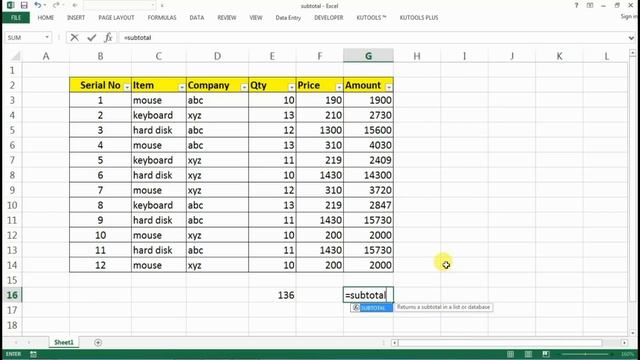Open the Data Entry tab
Image resolution: width=640 pixels, height=360 pixels.
point(288,18)
